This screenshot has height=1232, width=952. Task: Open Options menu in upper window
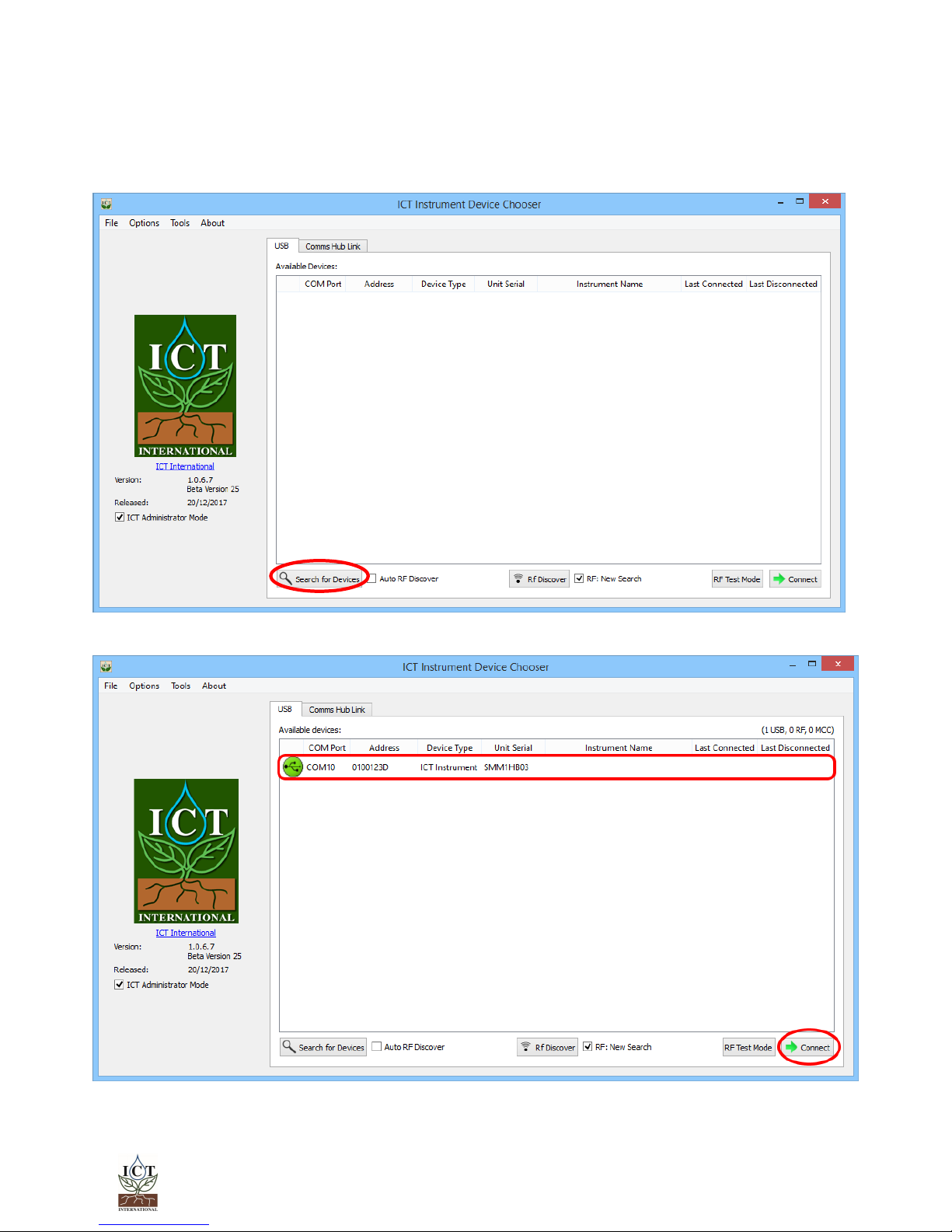tap(144, 223)
